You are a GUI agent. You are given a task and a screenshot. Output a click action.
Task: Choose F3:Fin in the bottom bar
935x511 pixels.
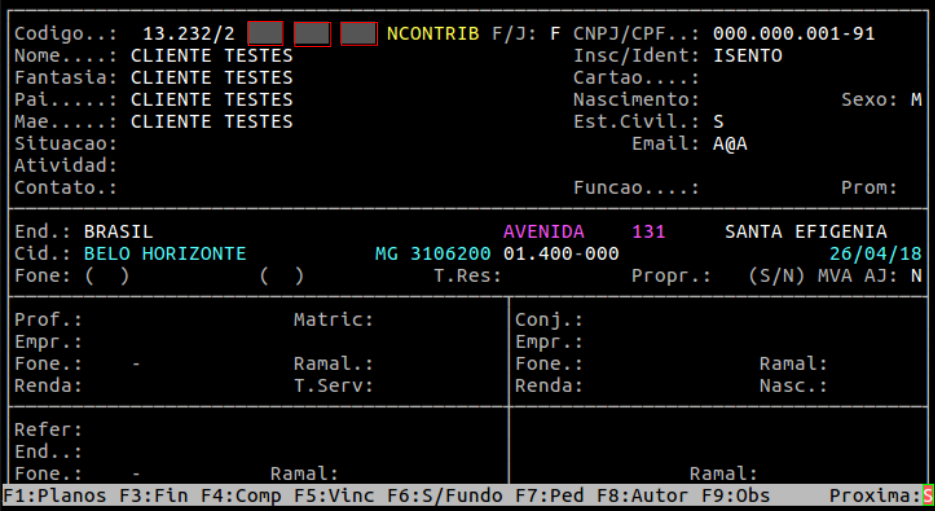click(154, 495)
